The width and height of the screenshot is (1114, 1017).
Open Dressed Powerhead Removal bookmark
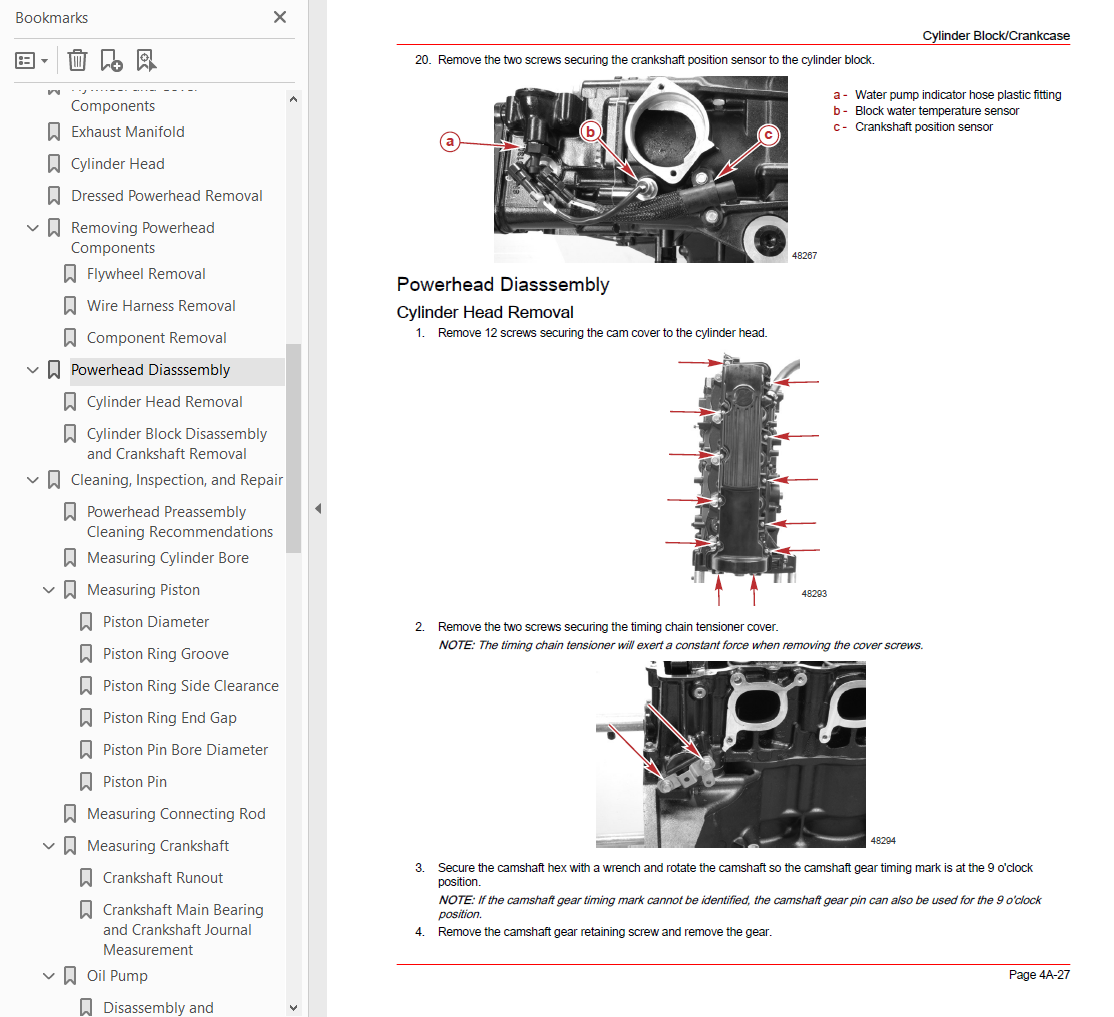click(167, 196)
